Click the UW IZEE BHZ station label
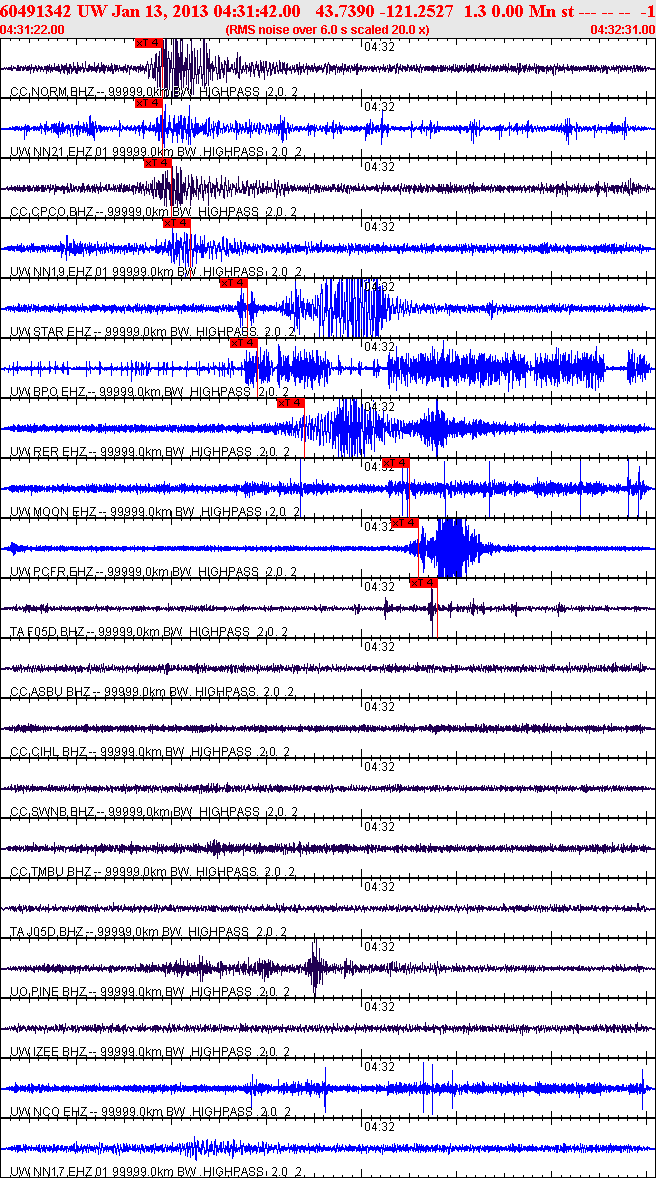This screenshot has height=1178, width=656. tap(150, 1051)
